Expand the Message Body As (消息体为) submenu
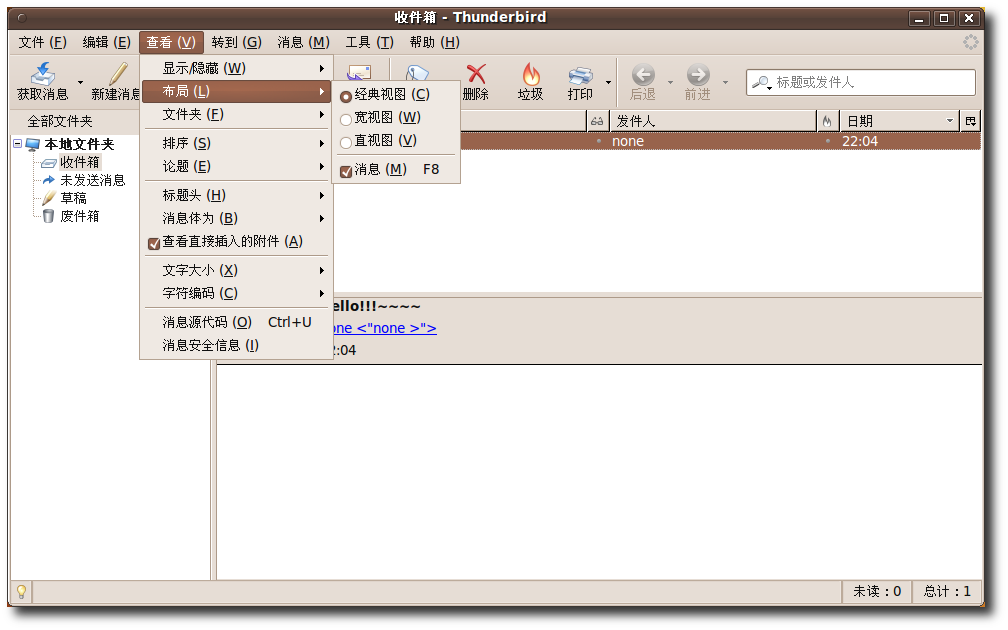1008x630 pixels. (x=236, y=219)
